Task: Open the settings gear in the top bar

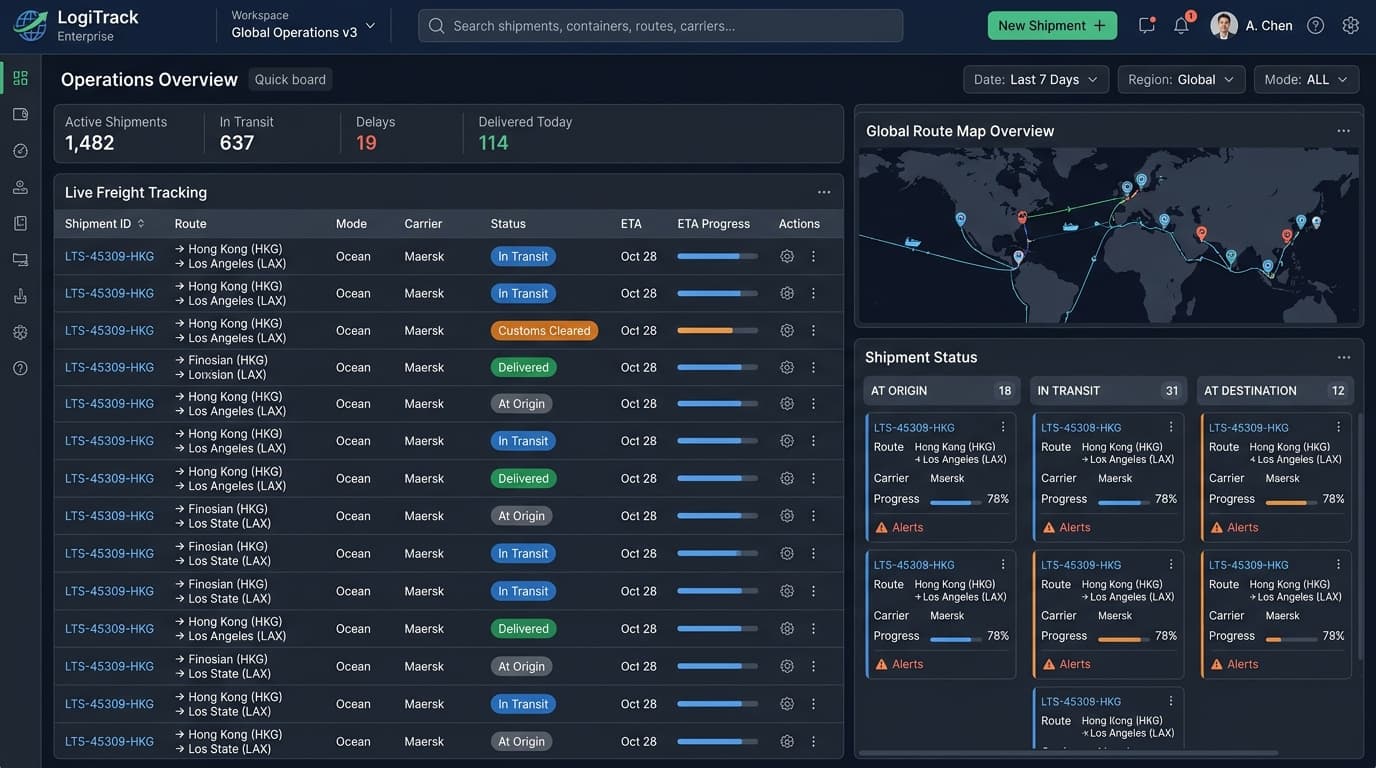Action: (x=1351, y=25)
